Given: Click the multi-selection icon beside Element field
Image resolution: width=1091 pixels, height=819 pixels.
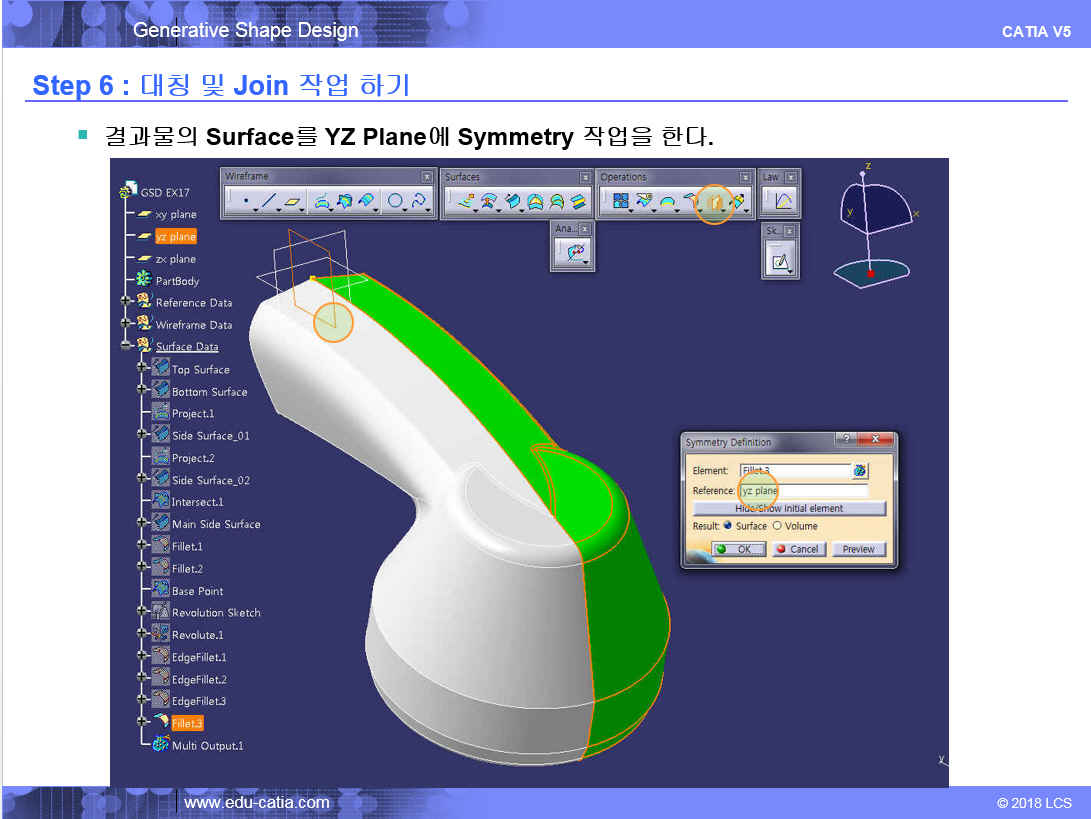Looking at the screenshot, I should pos(859,470).
